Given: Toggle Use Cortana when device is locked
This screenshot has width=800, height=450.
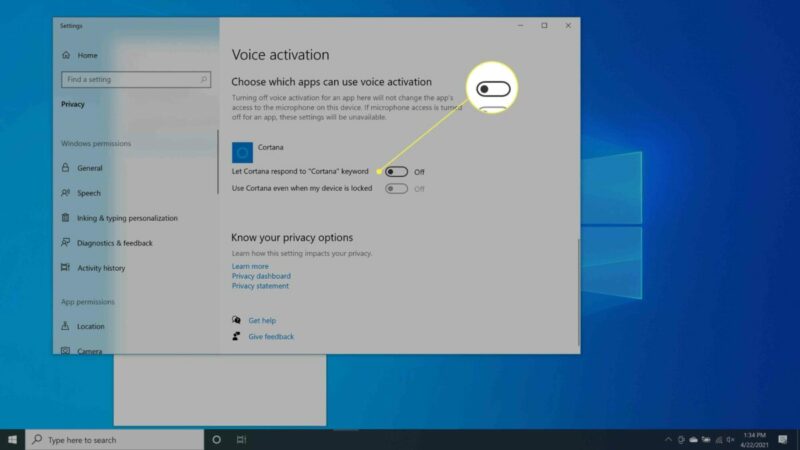Looking at the screenshot, I should click(x=396, y=188).
